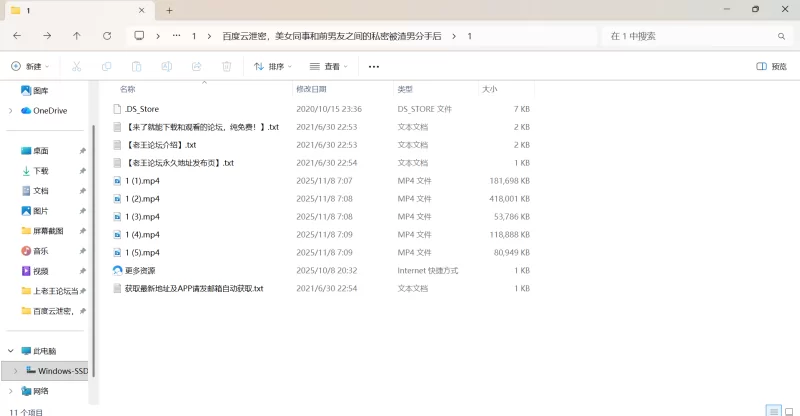Go up one folder level

coord(77,35)
